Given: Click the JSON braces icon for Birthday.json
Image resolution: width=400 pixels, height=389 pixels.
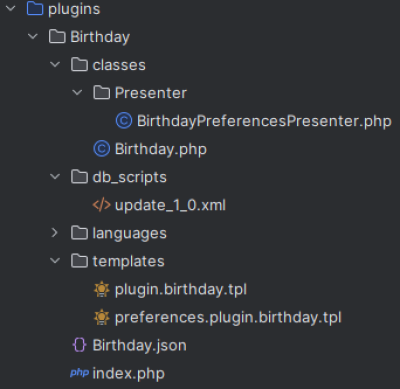Looking at the screenshot, I should [x=79, y=345].
